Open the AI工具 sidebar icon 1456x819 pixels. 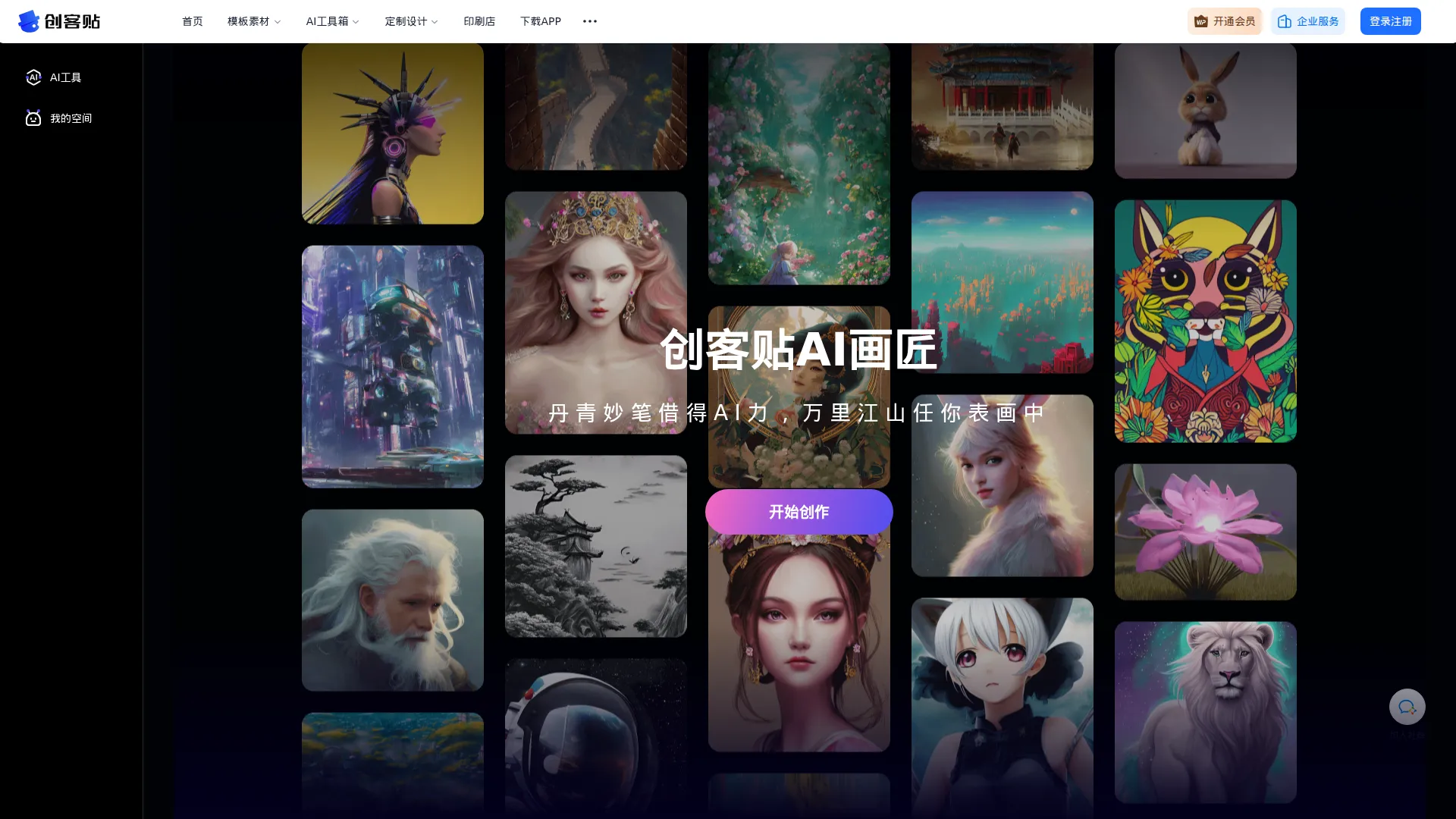tap(33, 77)
